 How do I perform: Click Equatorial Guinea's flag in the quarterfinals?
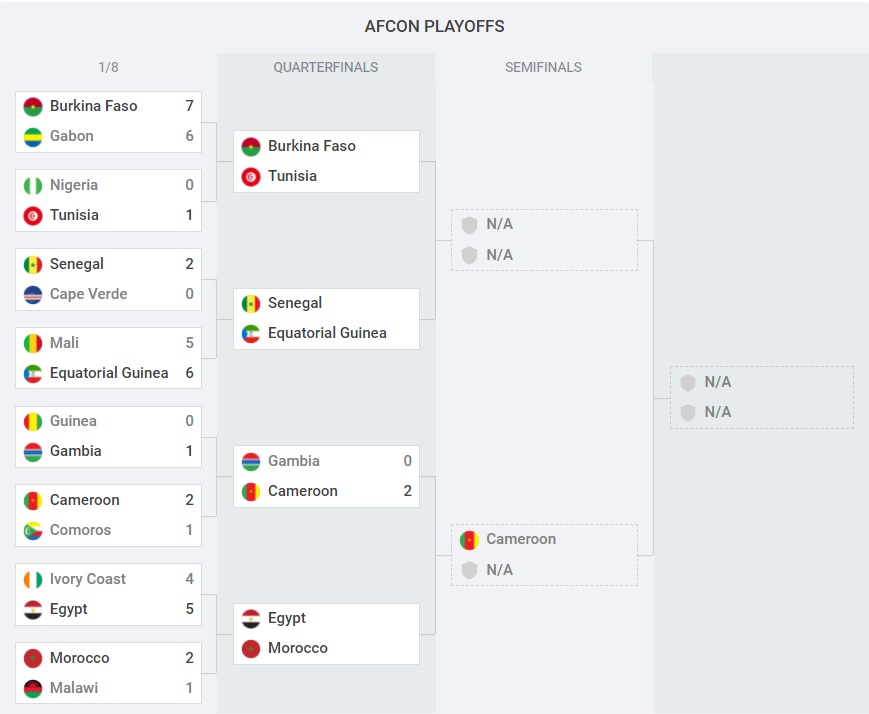(251, 334)
